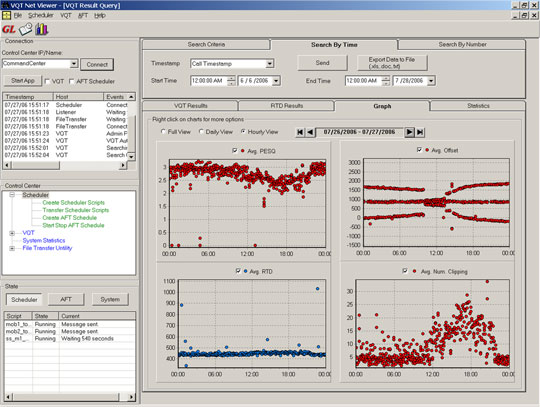This screenshot has width=540, height=407.
Task: Select Start Stop AFT Schedule item
Action: pos(73,226)
